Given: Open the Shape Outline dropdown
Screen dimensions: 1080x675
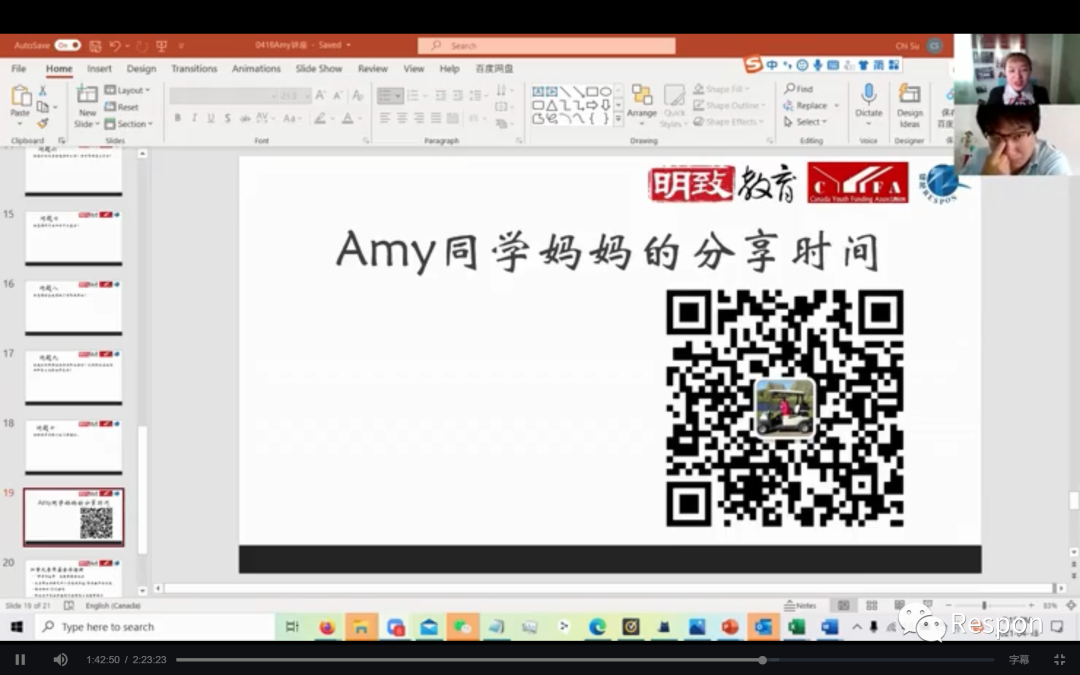Looking at the screenshot, I should 729,105.
